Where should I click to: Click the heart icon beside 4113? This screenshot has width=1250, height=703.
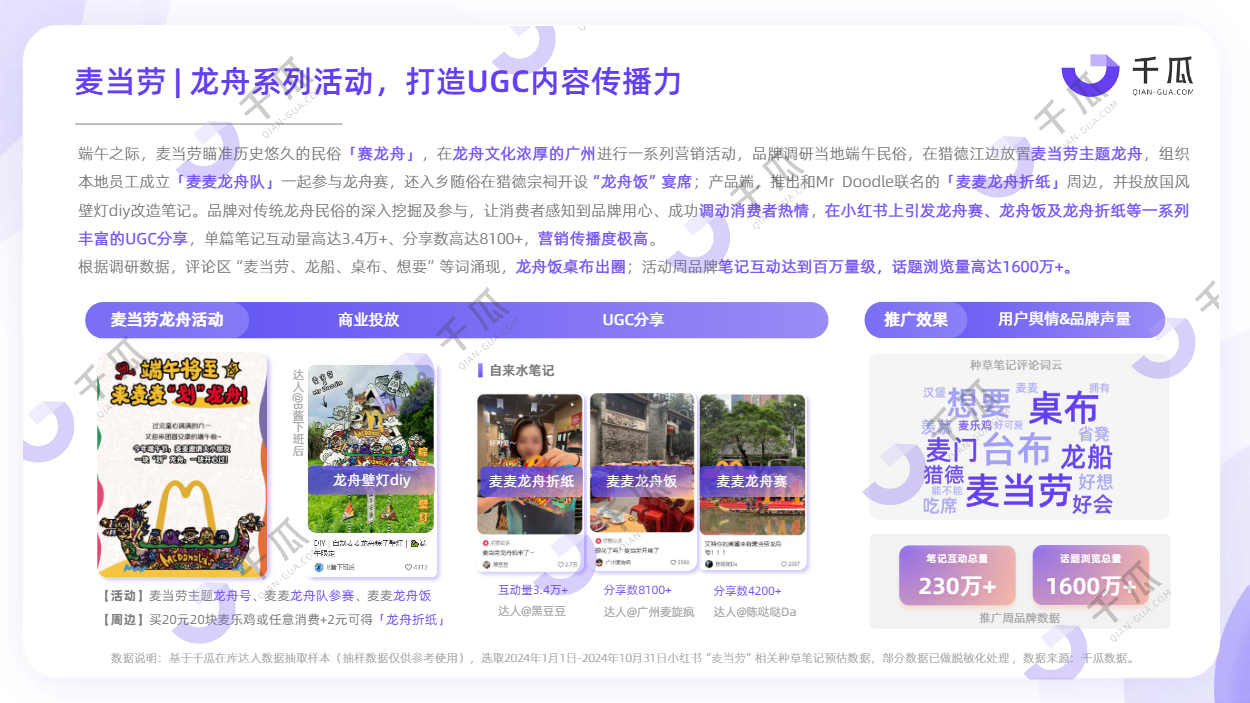(408, 567)
